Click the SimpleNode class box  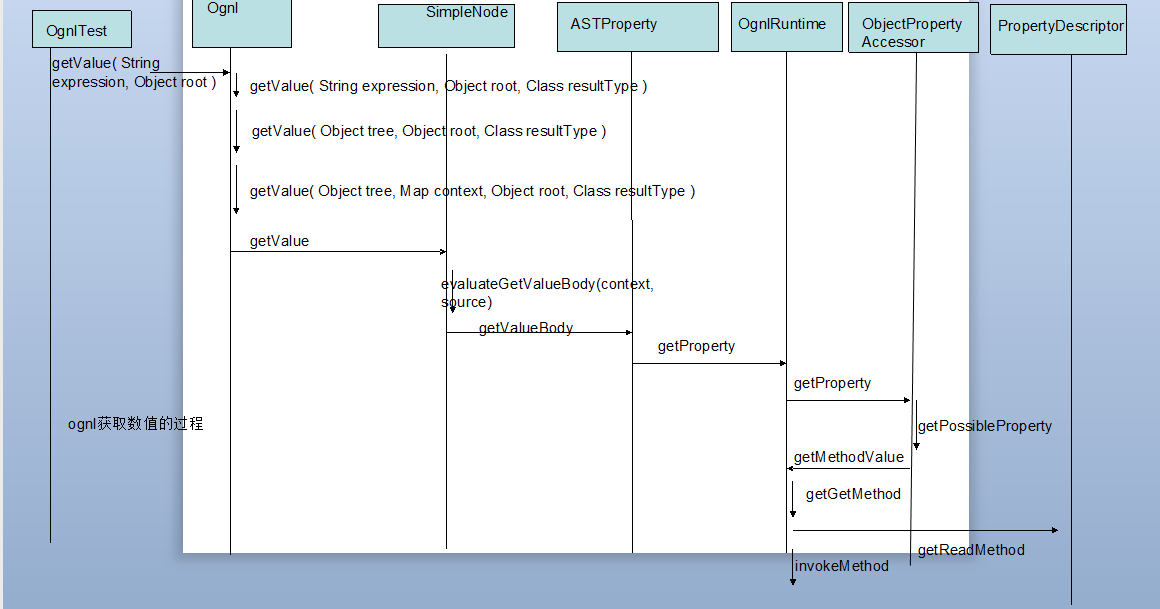446,26
